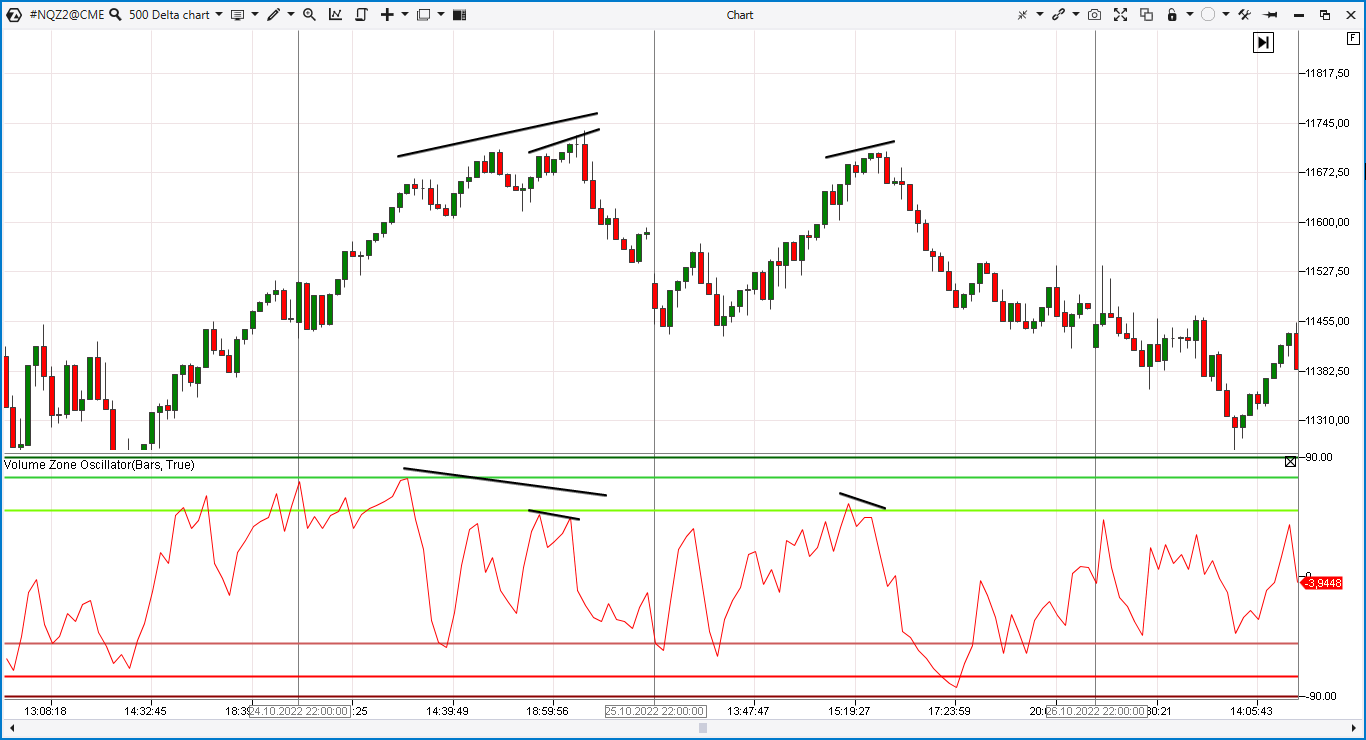Expand the 500 Delta chart dropdown
Image resolution: width=1366 pixels, height=740 pixels.
coord(217,15)
